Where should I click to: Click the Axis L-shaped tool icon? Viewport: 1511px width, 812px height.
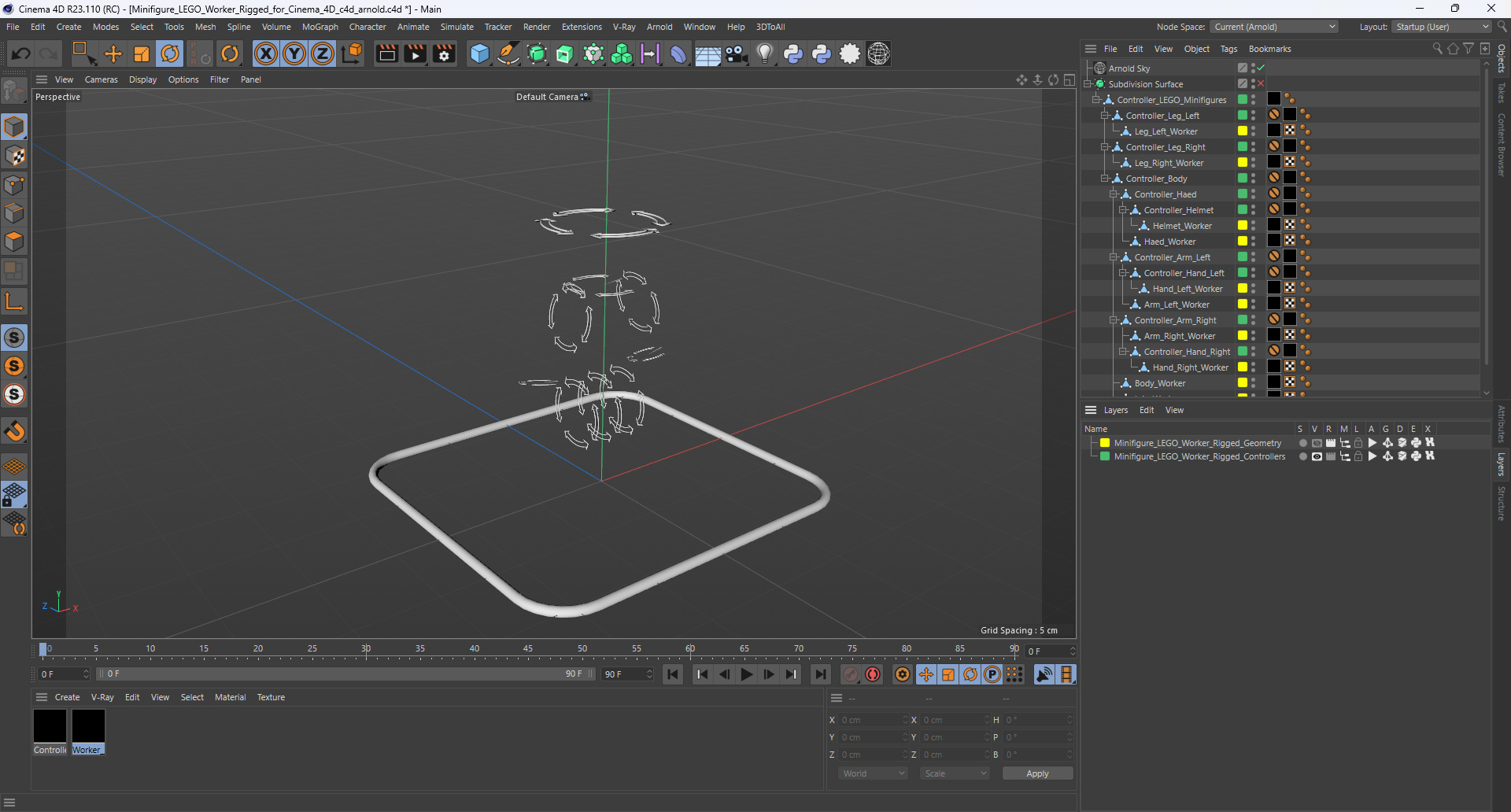[x=14, y=301]
